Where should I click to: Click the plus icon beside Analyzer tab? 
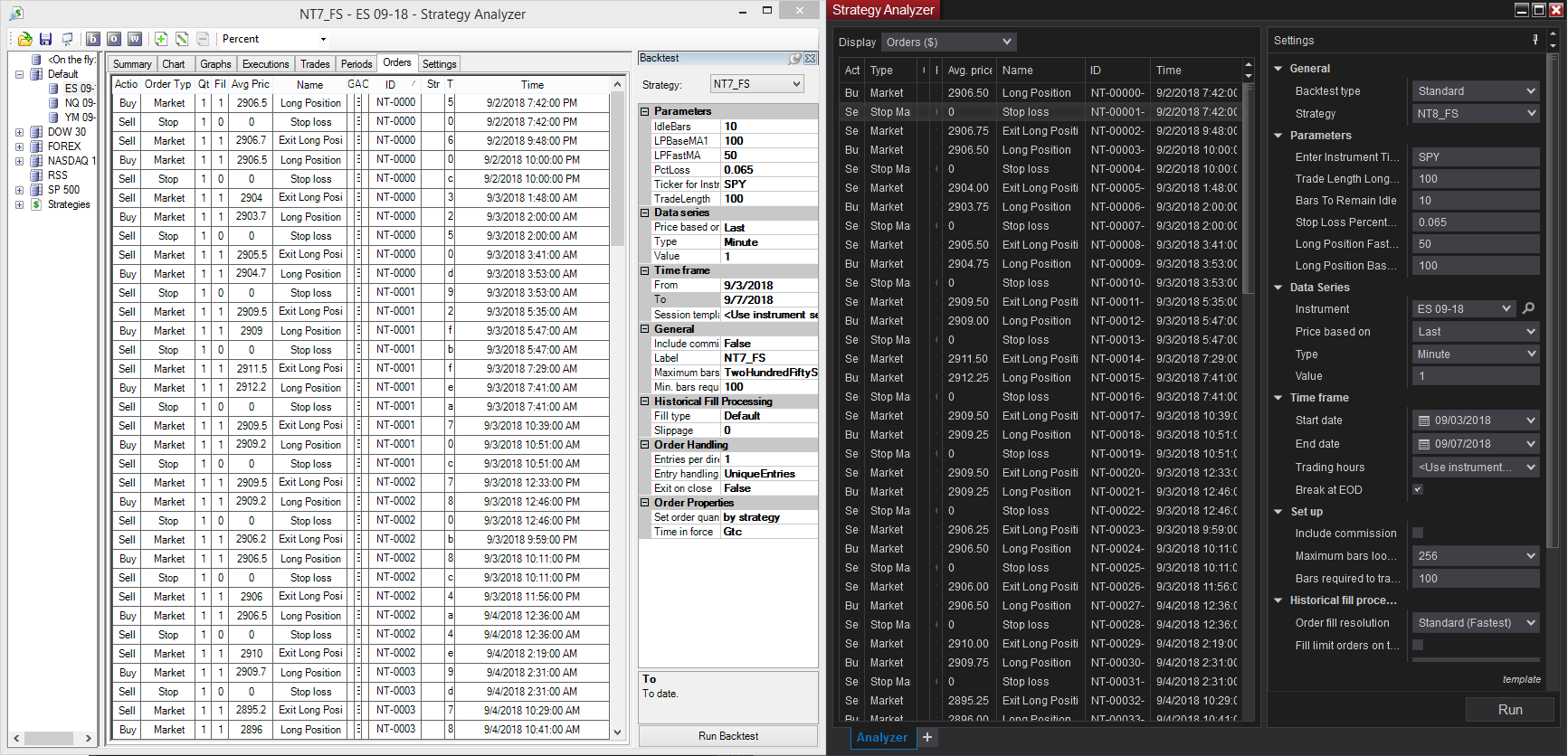coord(927,737)
